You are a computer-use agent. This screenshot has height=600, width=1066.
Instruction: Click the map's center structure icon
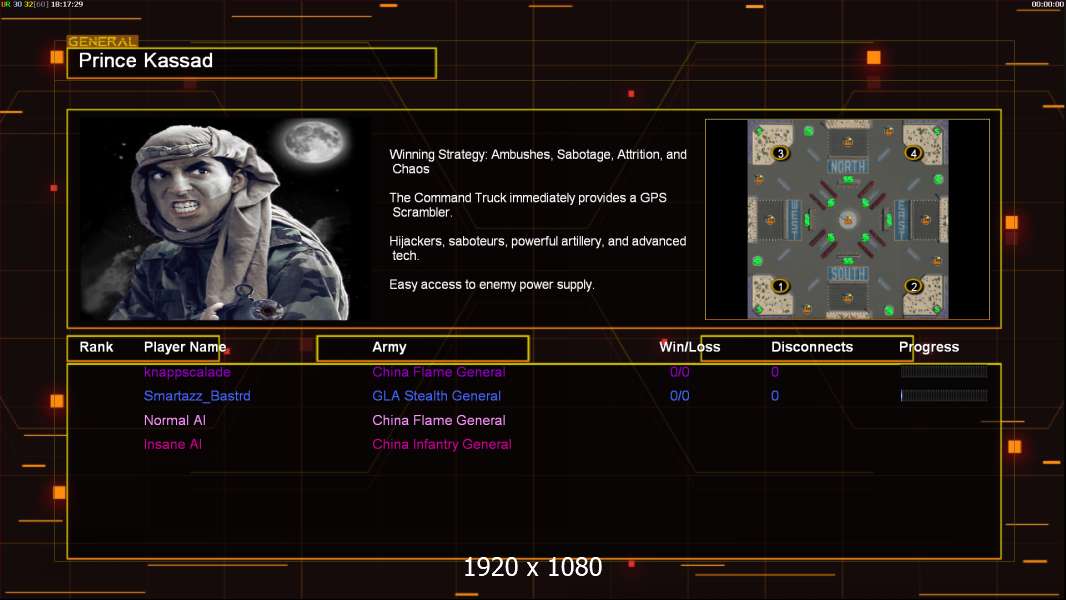click(847, 219)
